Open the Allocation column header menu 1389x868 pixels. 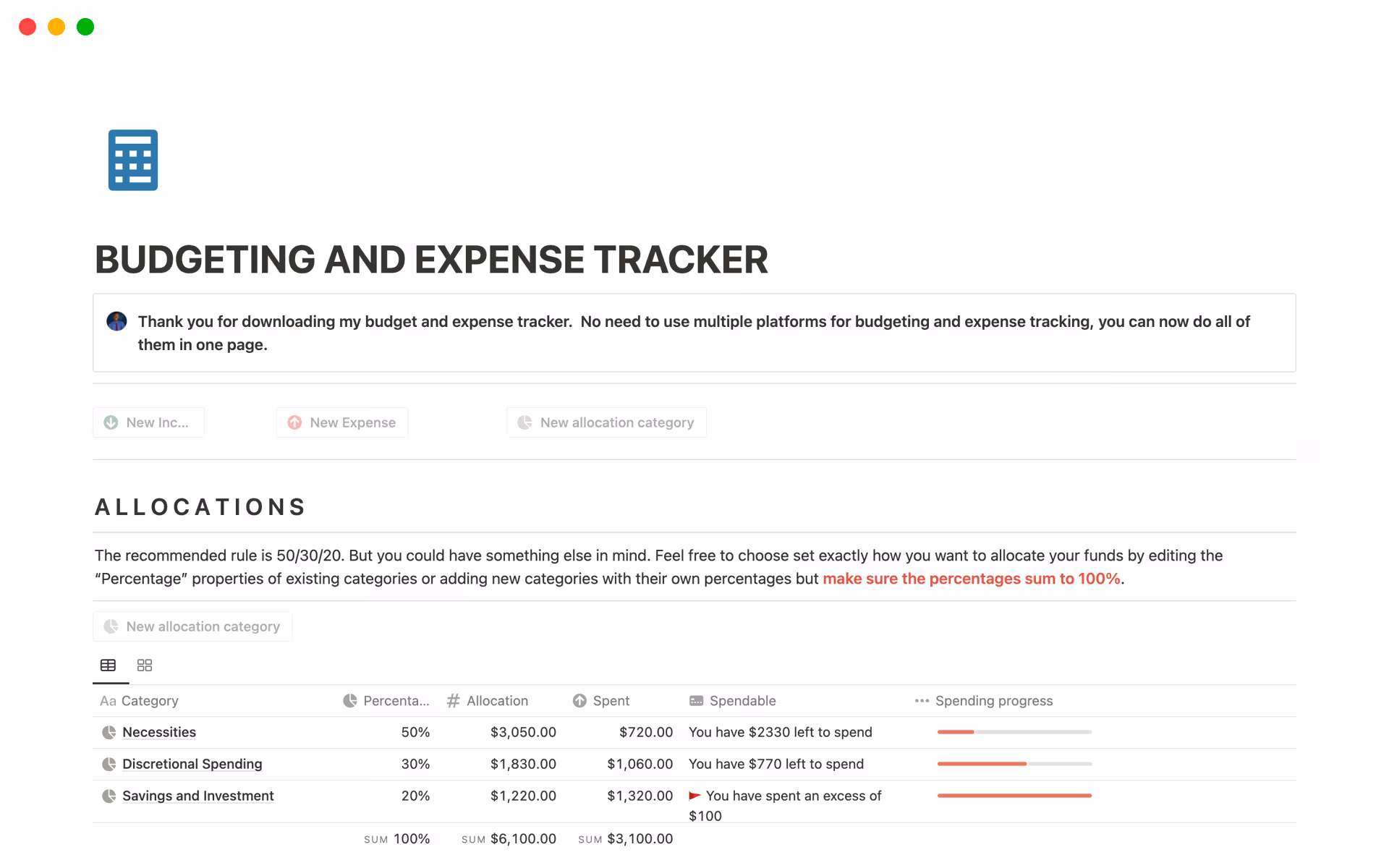(x=488, y=701)
